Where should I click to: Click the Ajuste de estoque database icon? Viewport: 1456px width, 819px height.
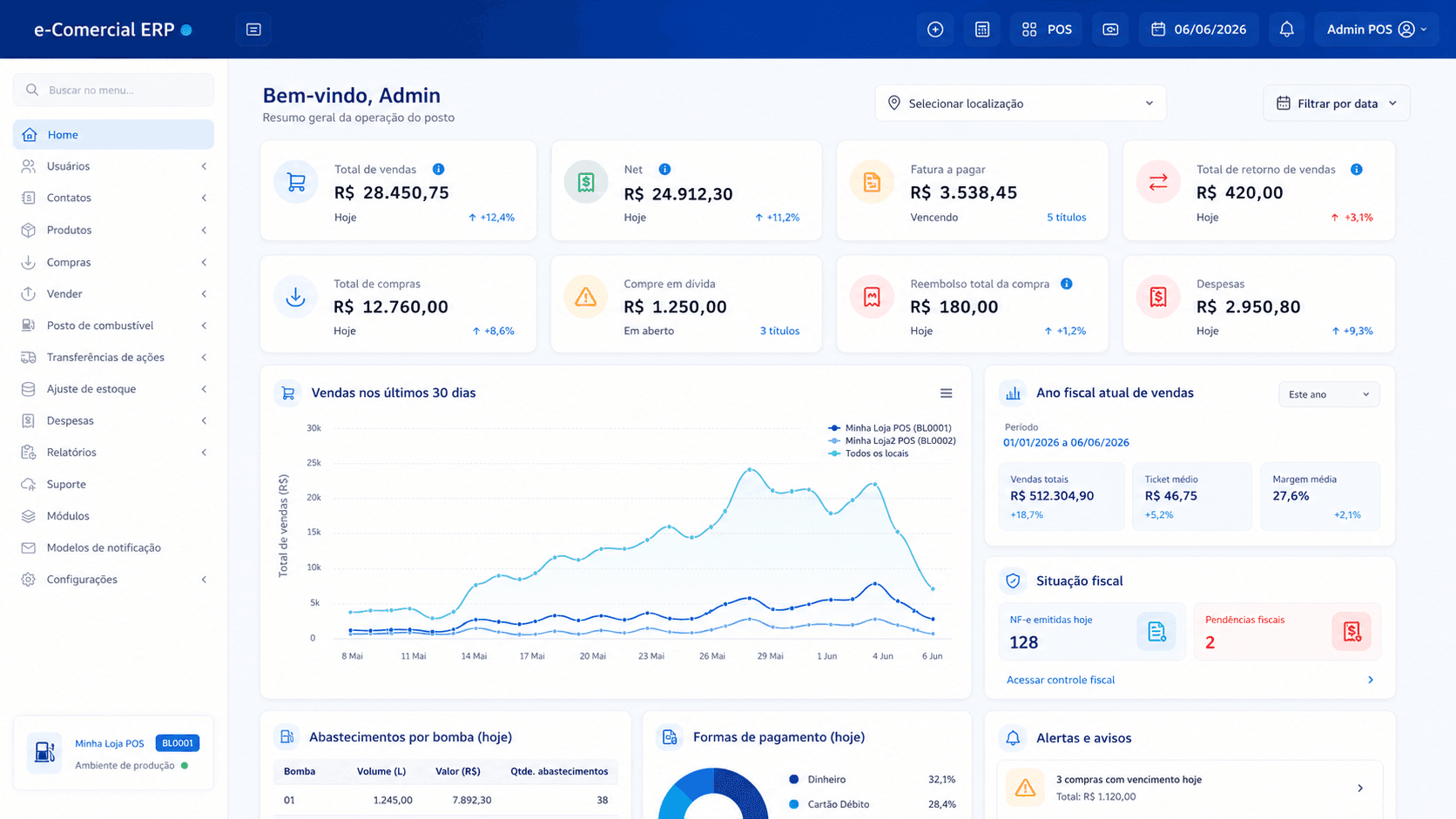click(29, 389)
